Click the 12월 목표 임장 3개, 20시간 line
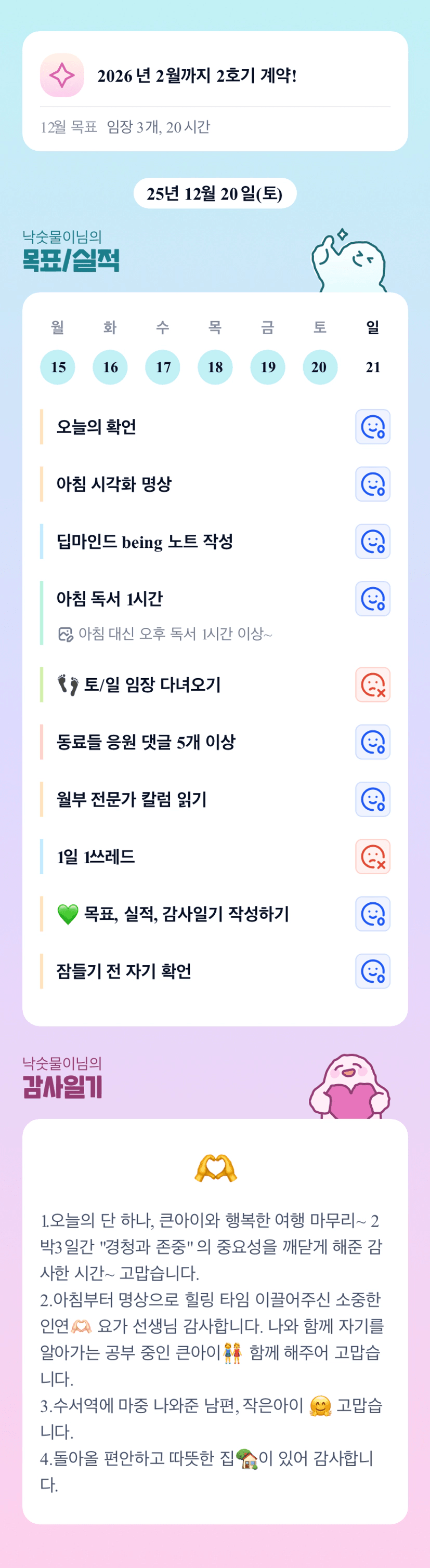The image size is (430, 1568). [x=125, y=127]
